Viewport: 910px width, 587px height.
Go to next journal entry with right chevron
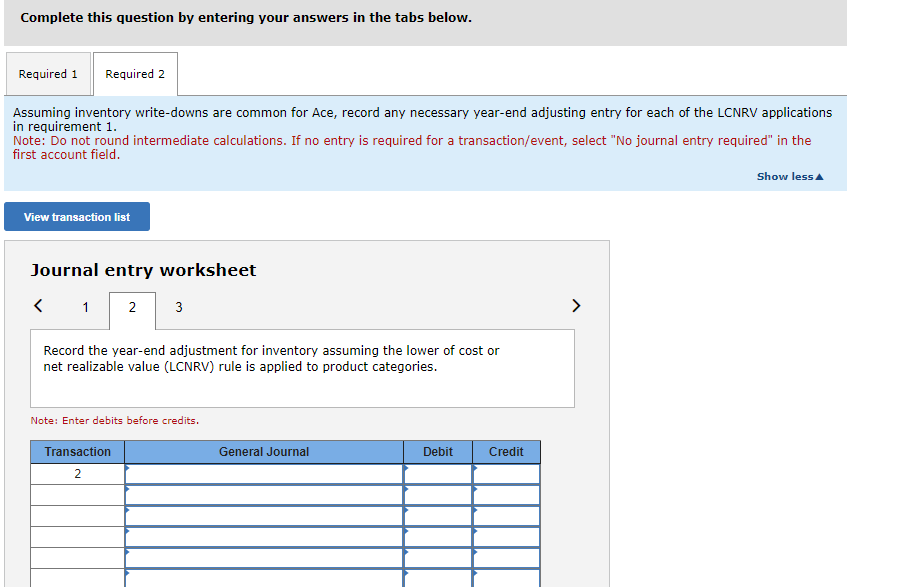[x=576, y=305]
